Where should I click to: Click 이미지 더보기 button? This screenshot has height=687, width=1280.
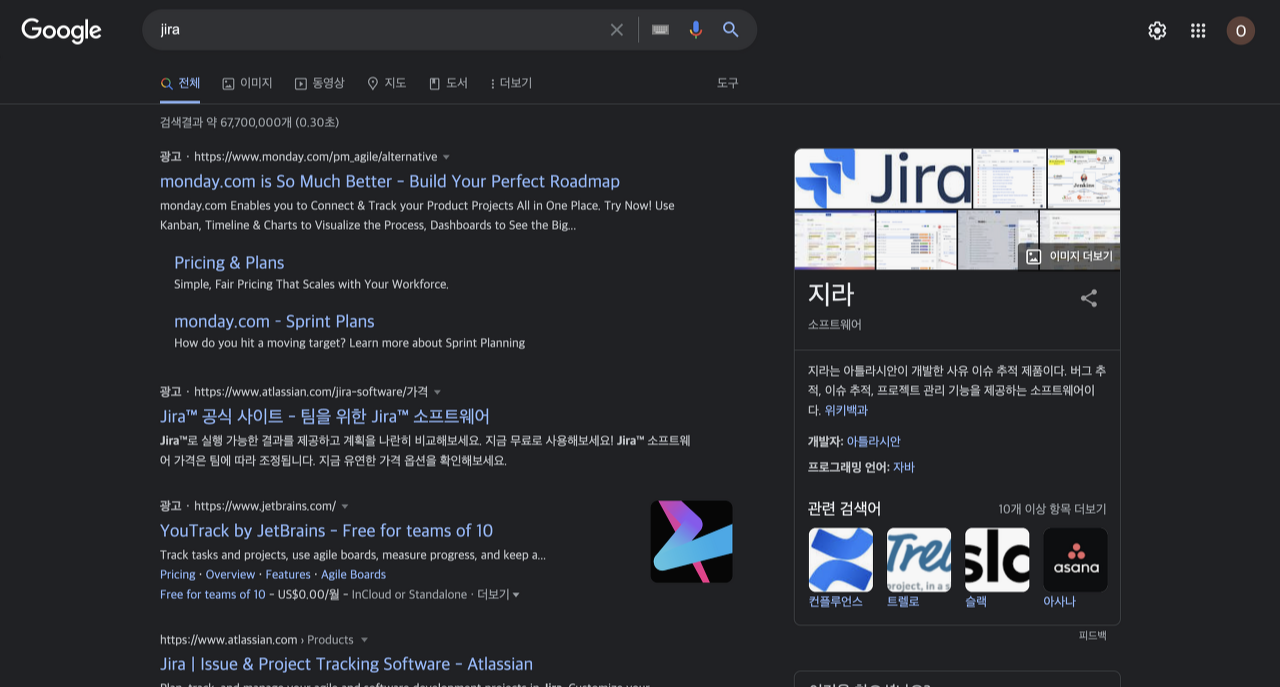point(1069,256)
